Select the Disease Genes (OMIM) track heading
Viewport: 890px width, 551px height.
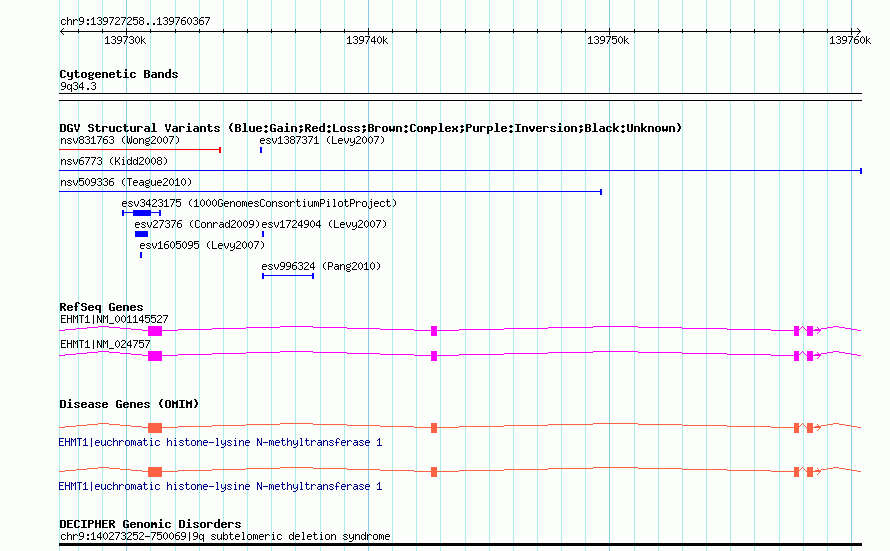pos(129,404)
